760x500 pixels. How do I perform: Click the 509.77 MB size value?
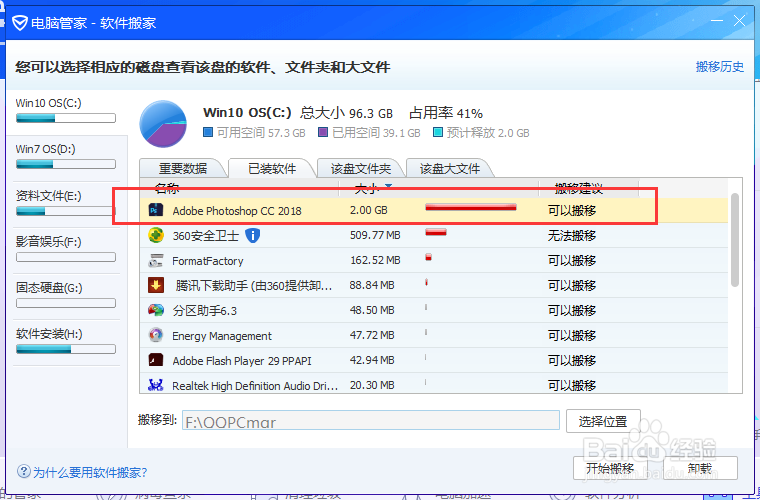(375, 235)
